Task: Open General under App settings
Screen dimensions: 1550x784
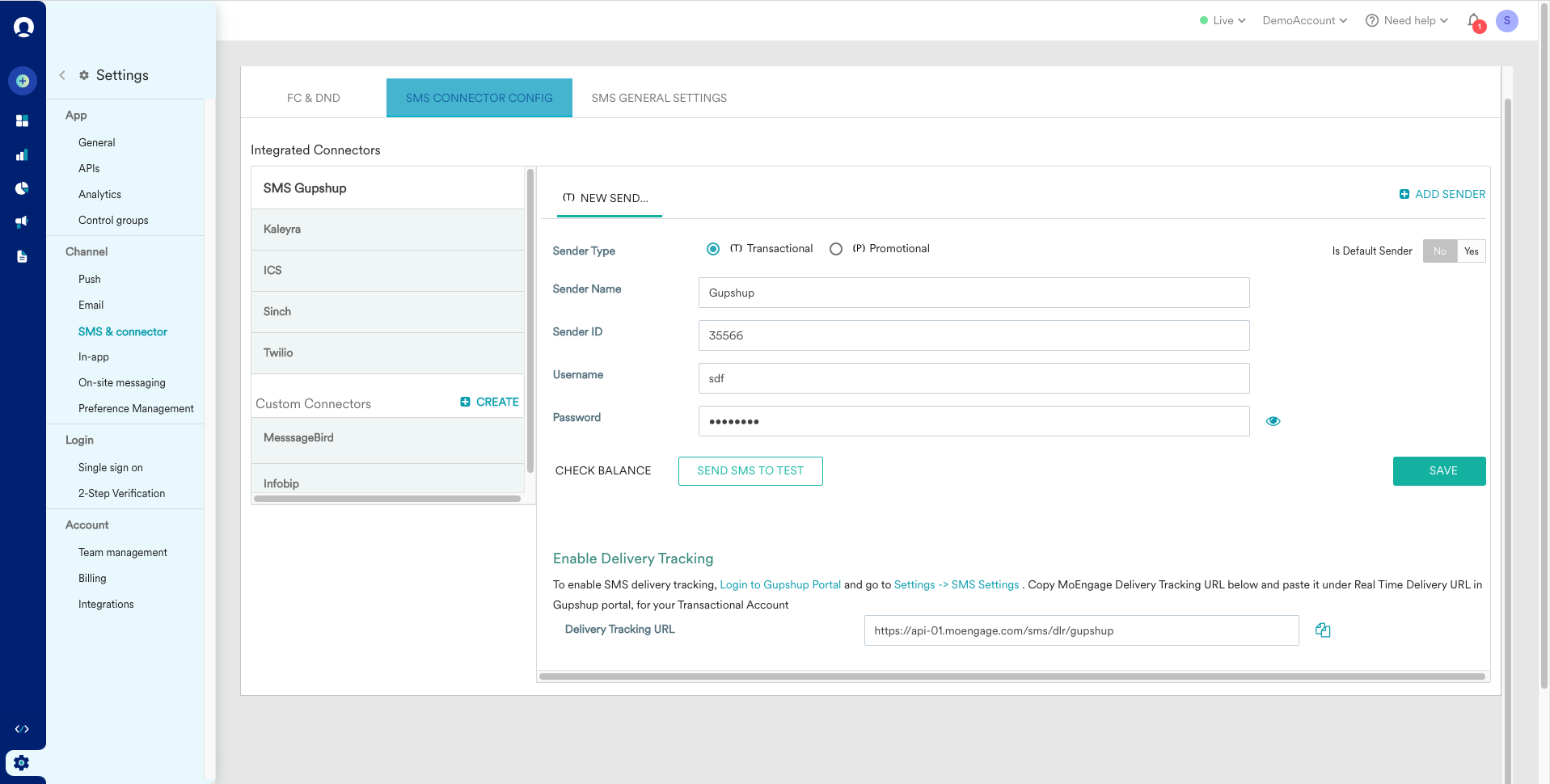Action: (97, 142)
